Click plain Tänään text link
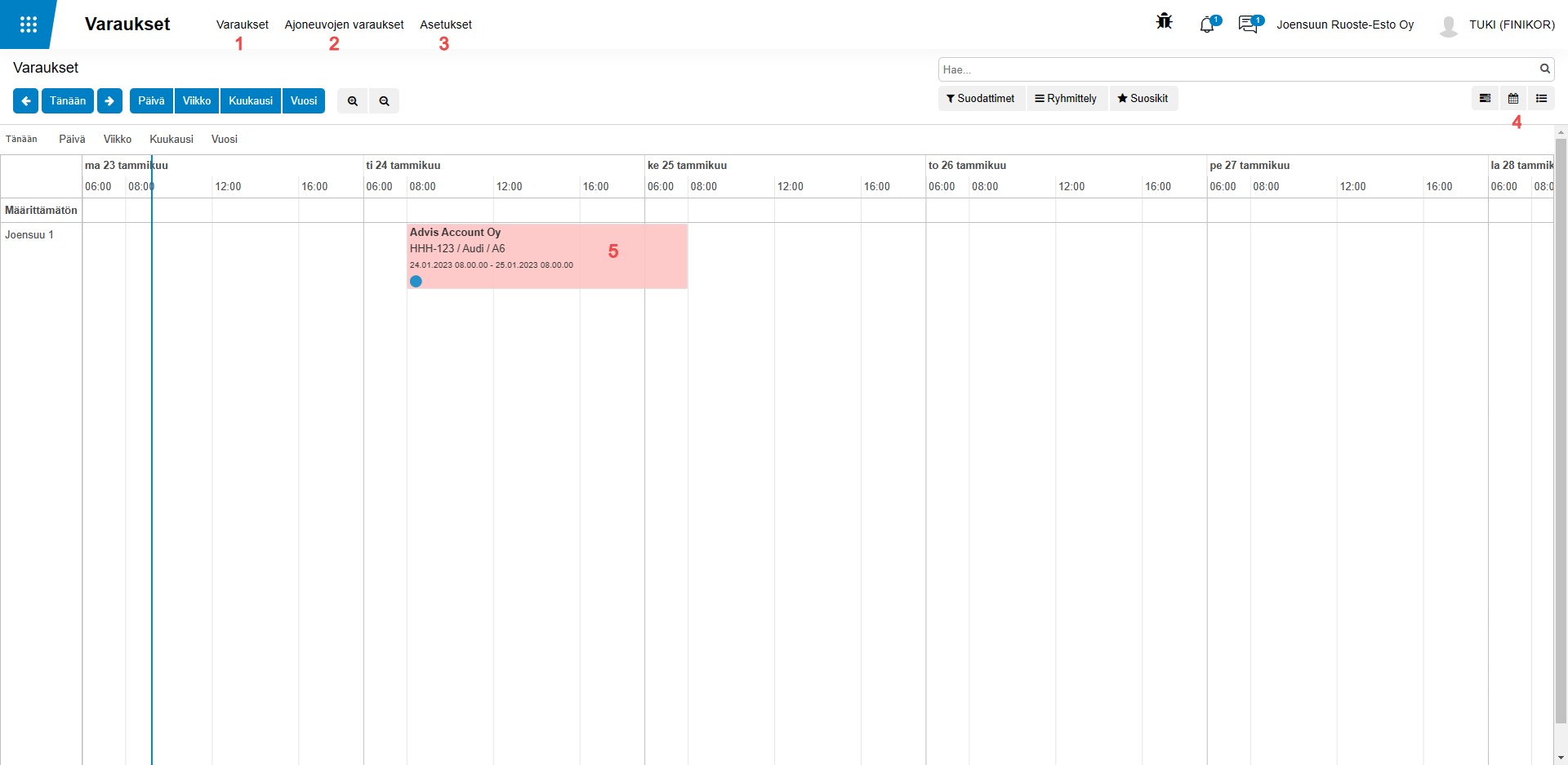Image resolution: width=1568 pixels, height=765 pixels. click(21, 139)
